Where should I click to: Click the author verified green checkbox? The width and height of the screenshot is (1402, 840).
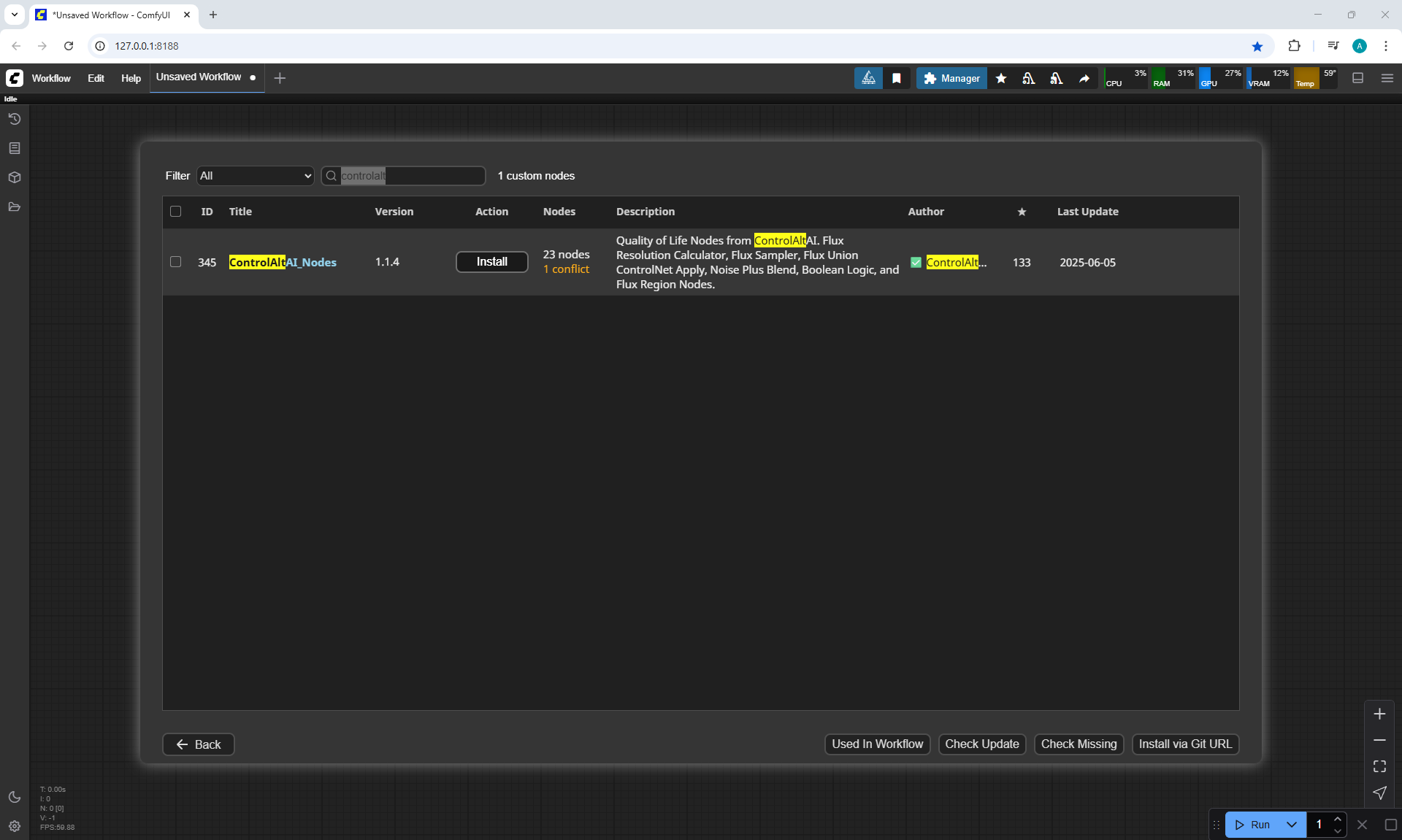click(x=916, y=263)
